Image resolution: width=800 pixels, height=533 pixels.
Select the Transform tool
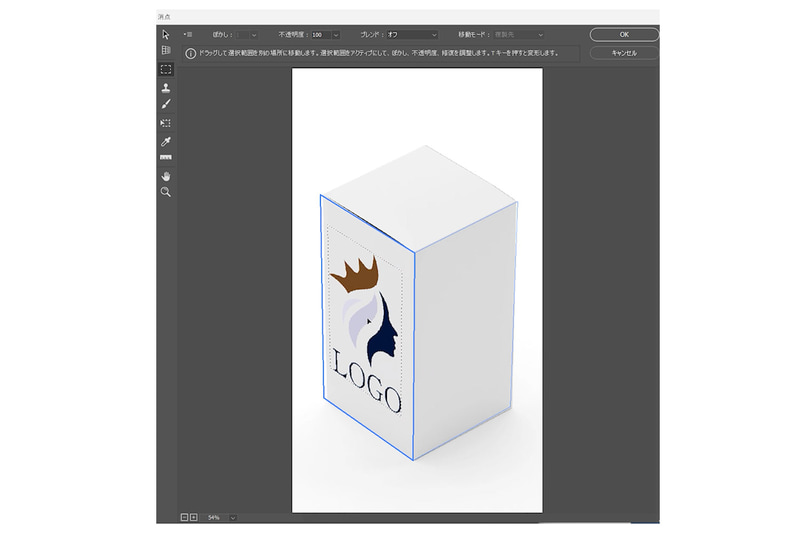click(x=166, y=123)
